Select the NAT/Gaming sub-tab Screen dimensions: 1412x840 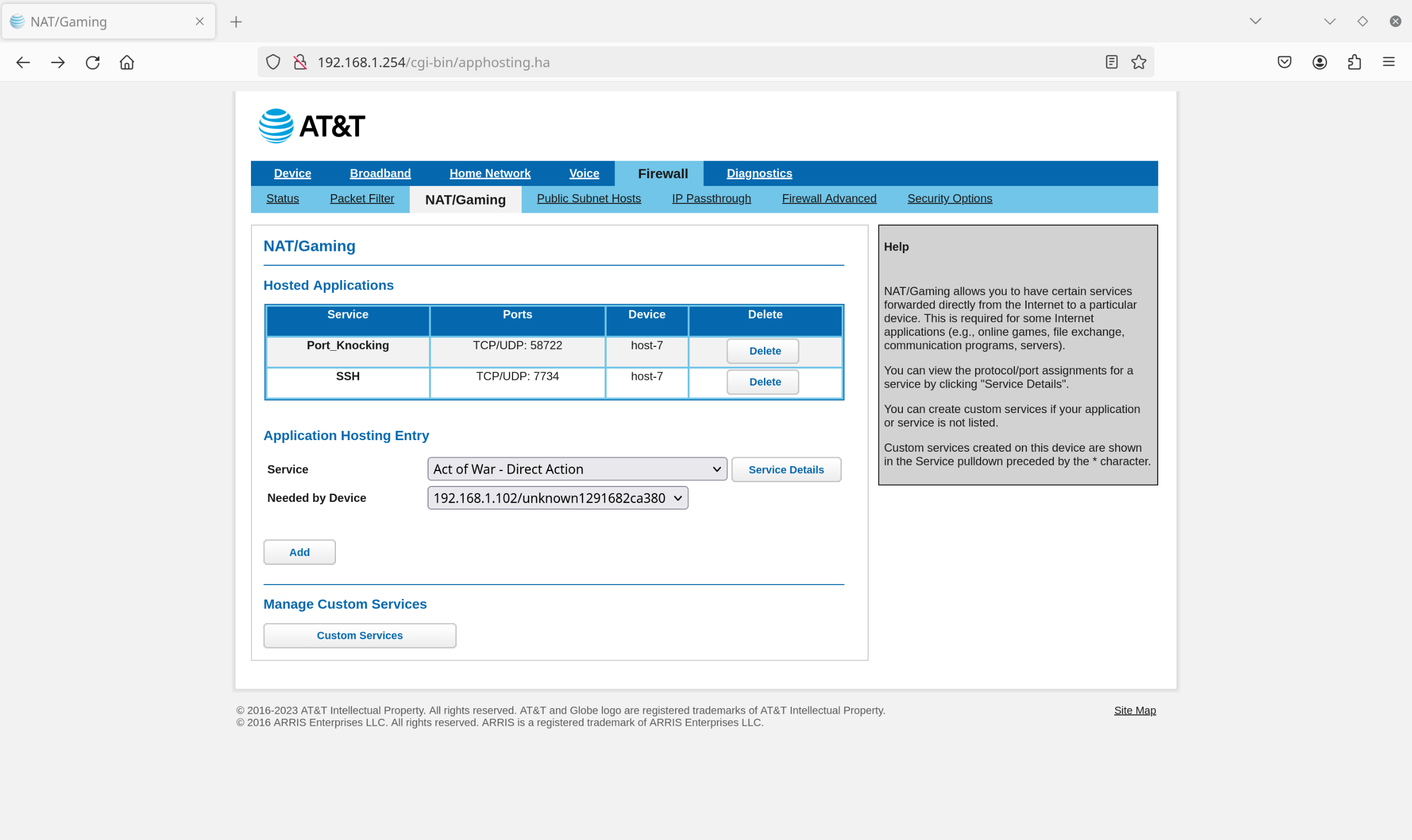465,200
